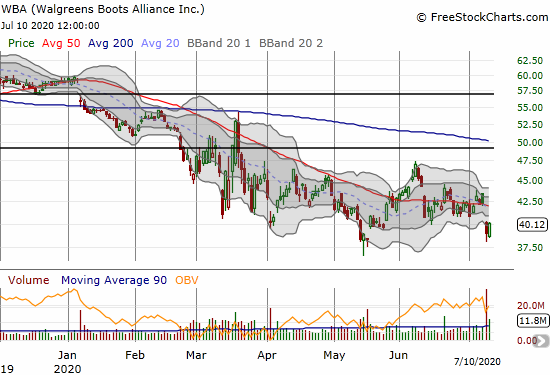The width and height of the screenshot is (550, 375).
Task: Click the 37.50 price axis label
Action: [x=530, y=247]
